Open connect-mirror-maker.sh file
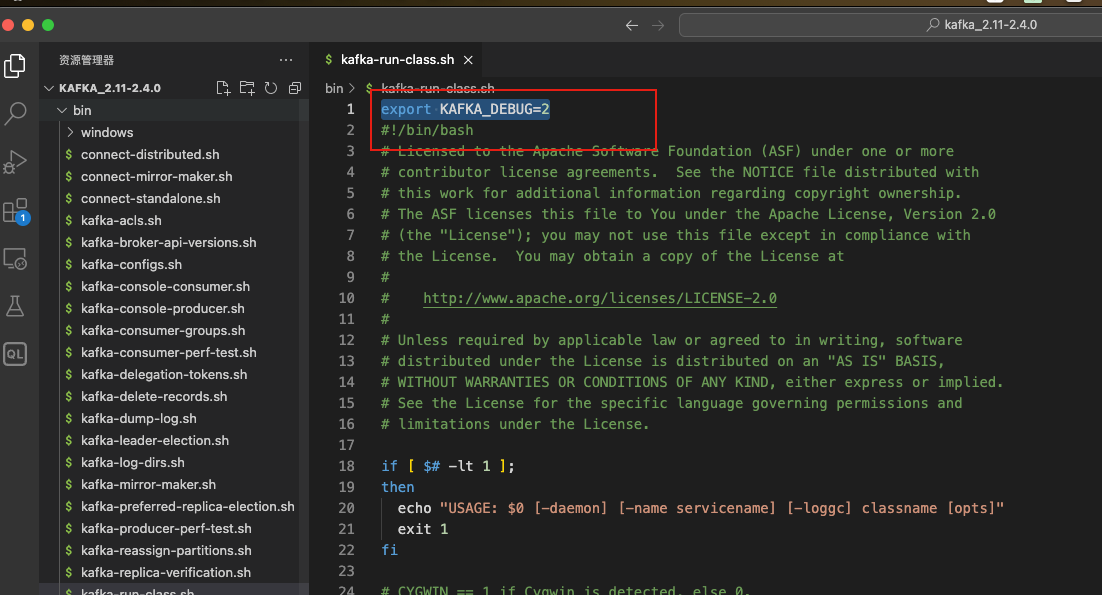 click(156, 176)
